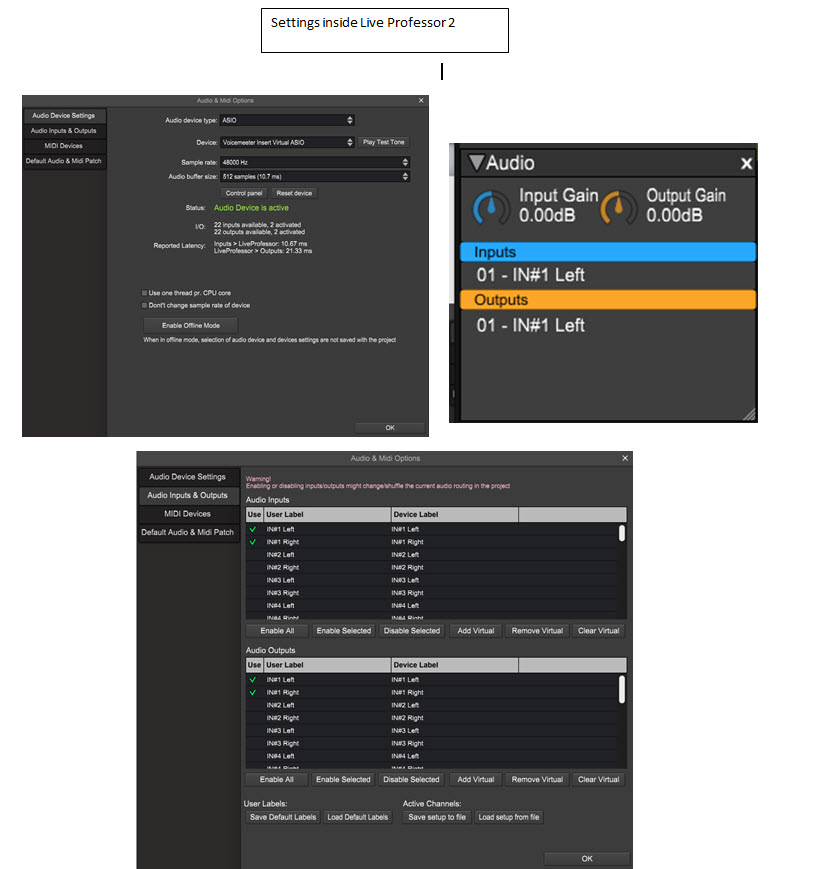
Task: Select IN#3 Left user label in Audio Inputs
Action: [x=280, y=580]
